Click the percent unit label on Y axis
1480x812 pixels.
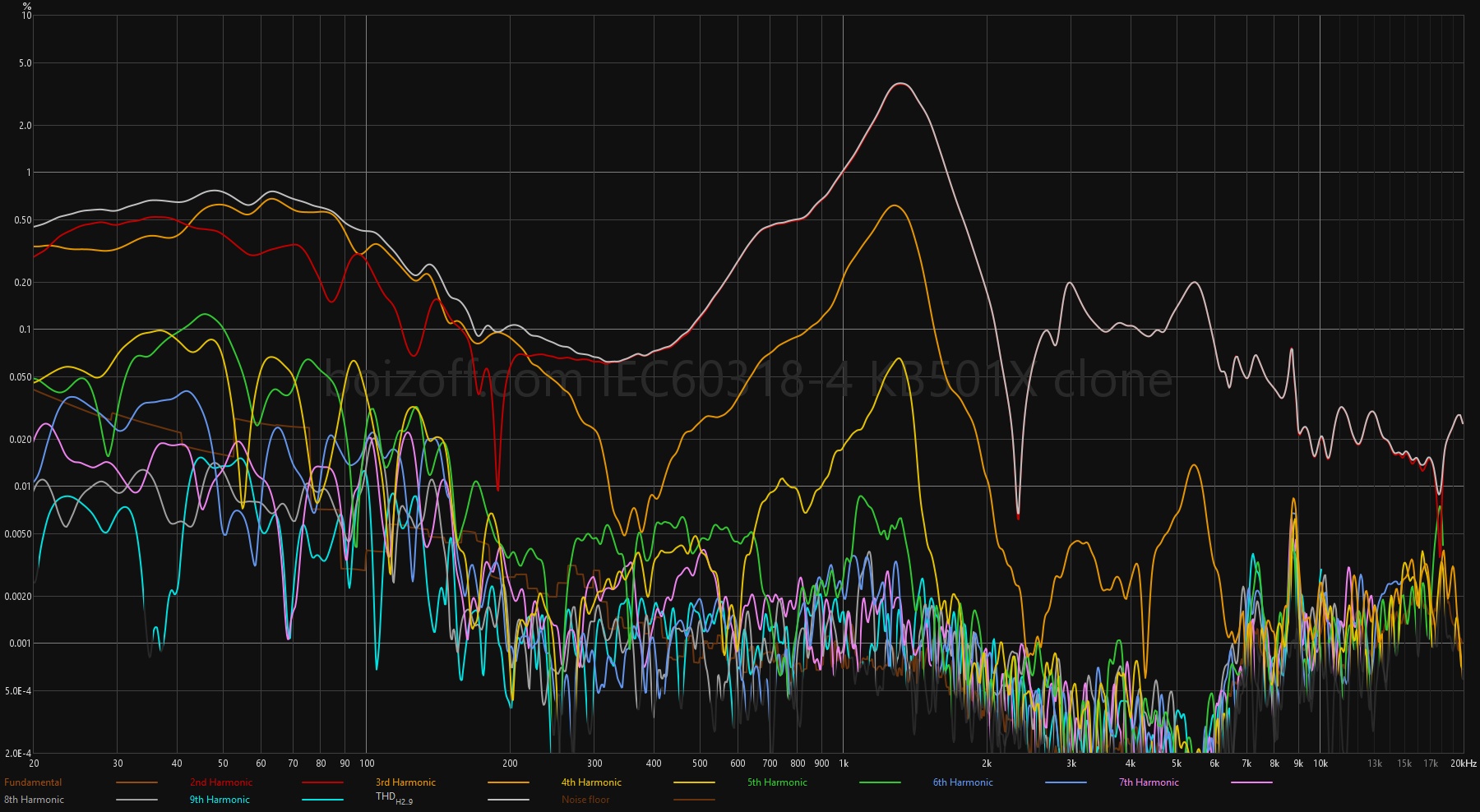coord(27,6)
